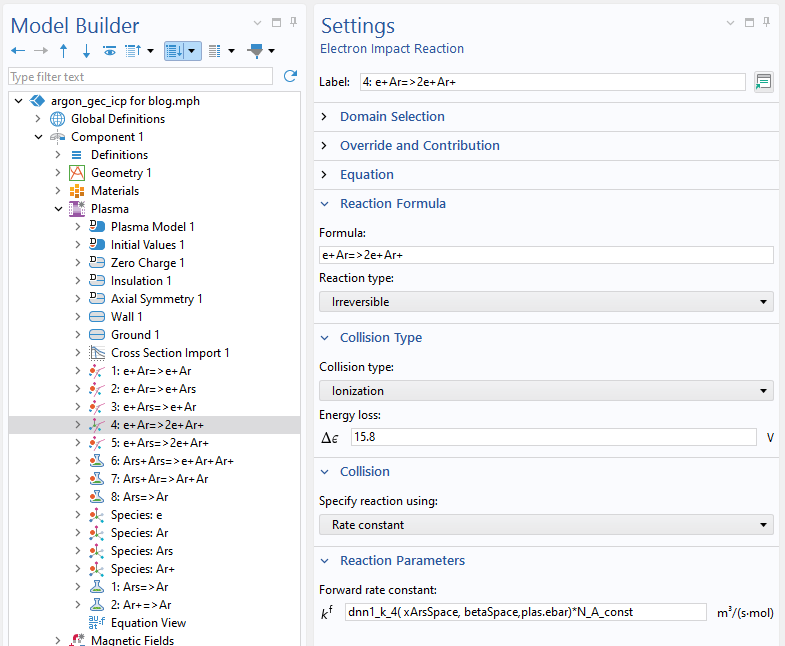This screenshot has height=646, width=785.
Task: Click the Type filter text search box
Action: point(140,77)
